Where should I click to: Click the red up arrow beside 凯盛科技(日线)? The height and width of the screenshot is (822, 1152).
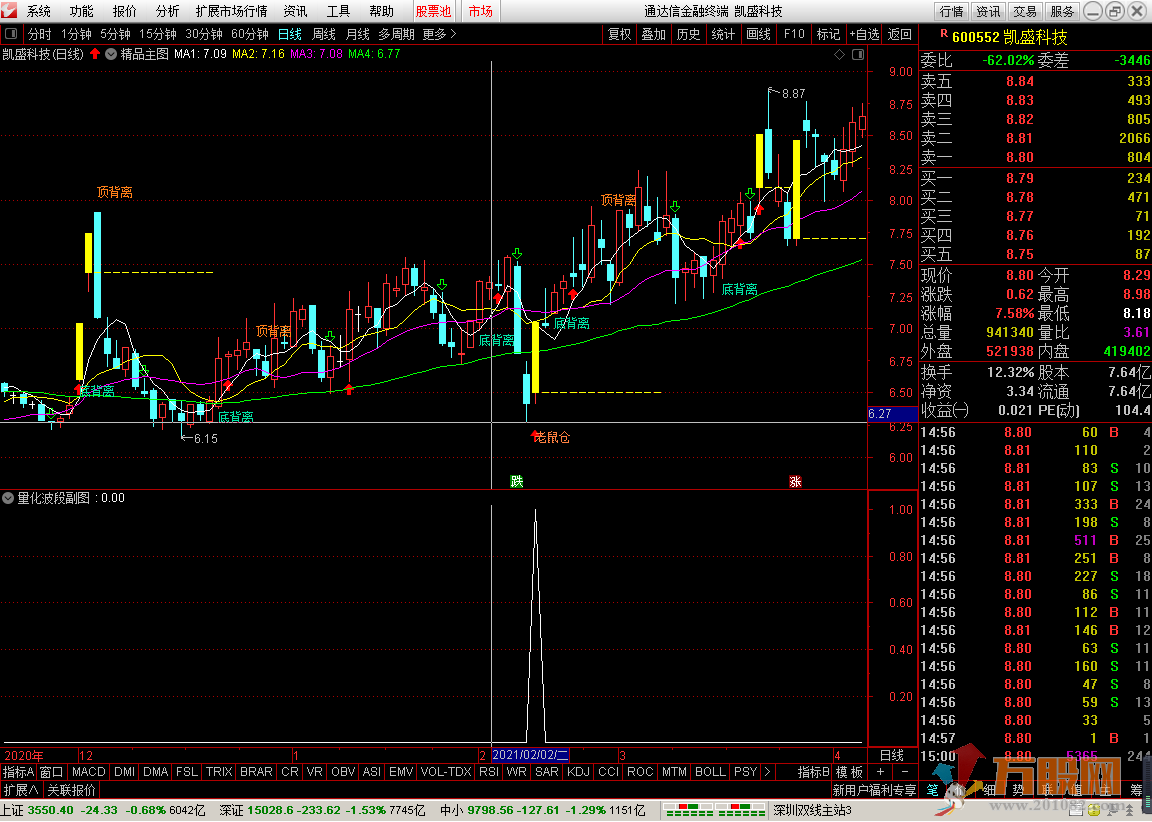point(95,54)
